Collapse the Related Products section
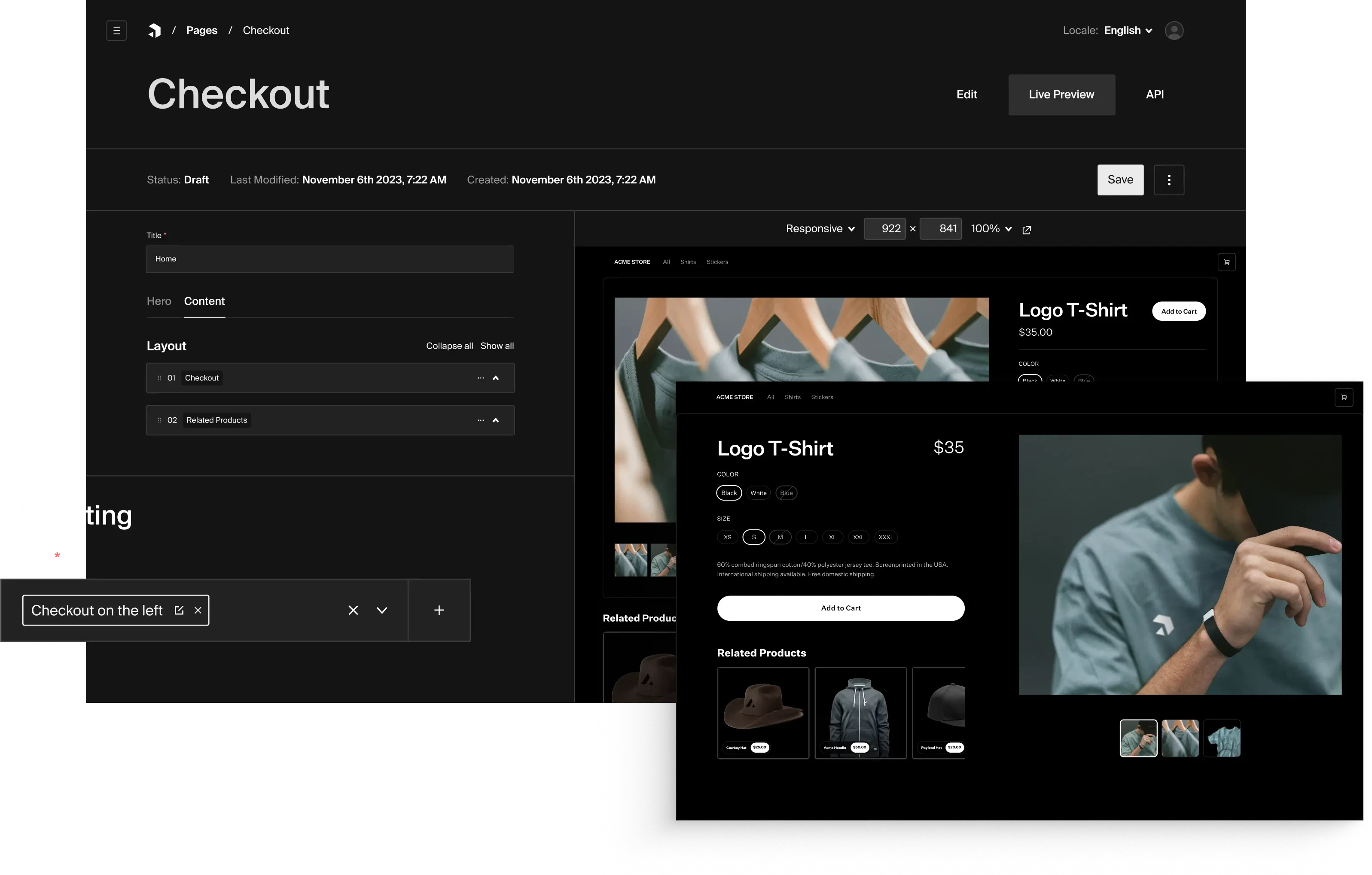The image size is (1372, 875). [x=497, y=420]
